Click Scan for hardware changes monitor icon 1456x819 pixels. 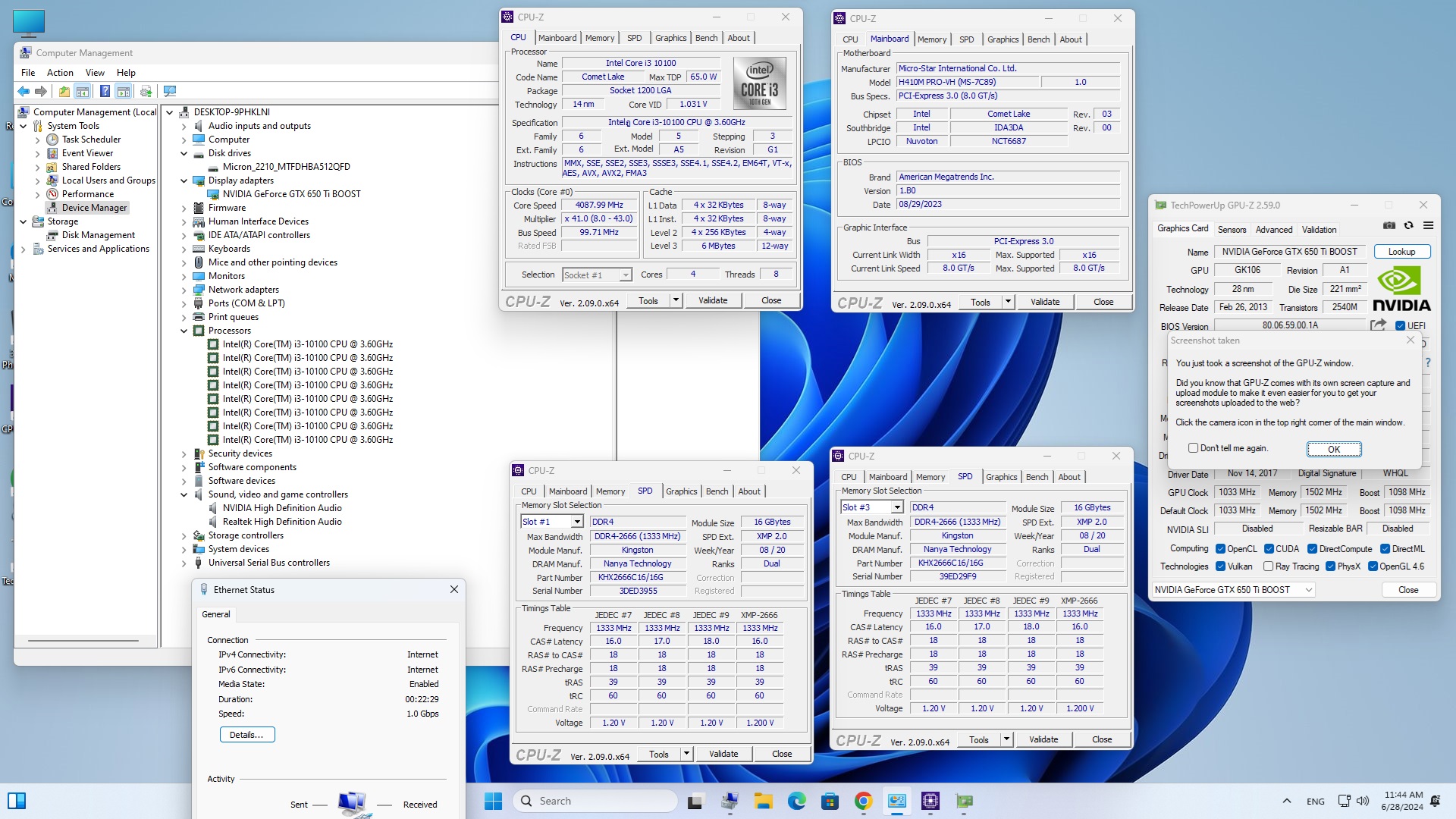170,91
